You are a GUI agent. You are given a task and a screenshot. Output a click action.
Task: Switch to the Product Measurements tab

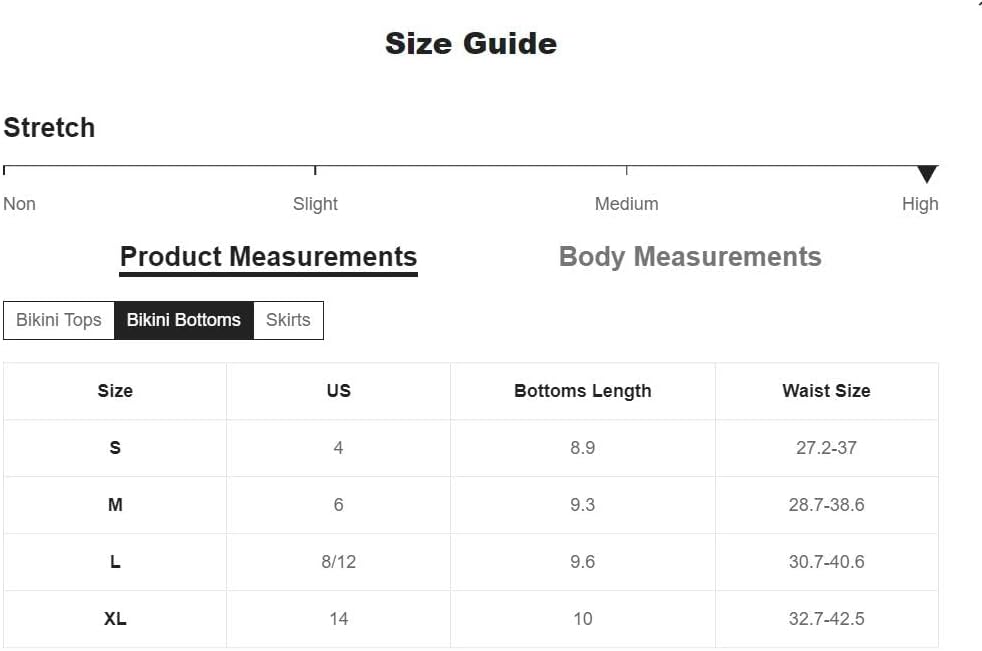click(x=268, y=258)
